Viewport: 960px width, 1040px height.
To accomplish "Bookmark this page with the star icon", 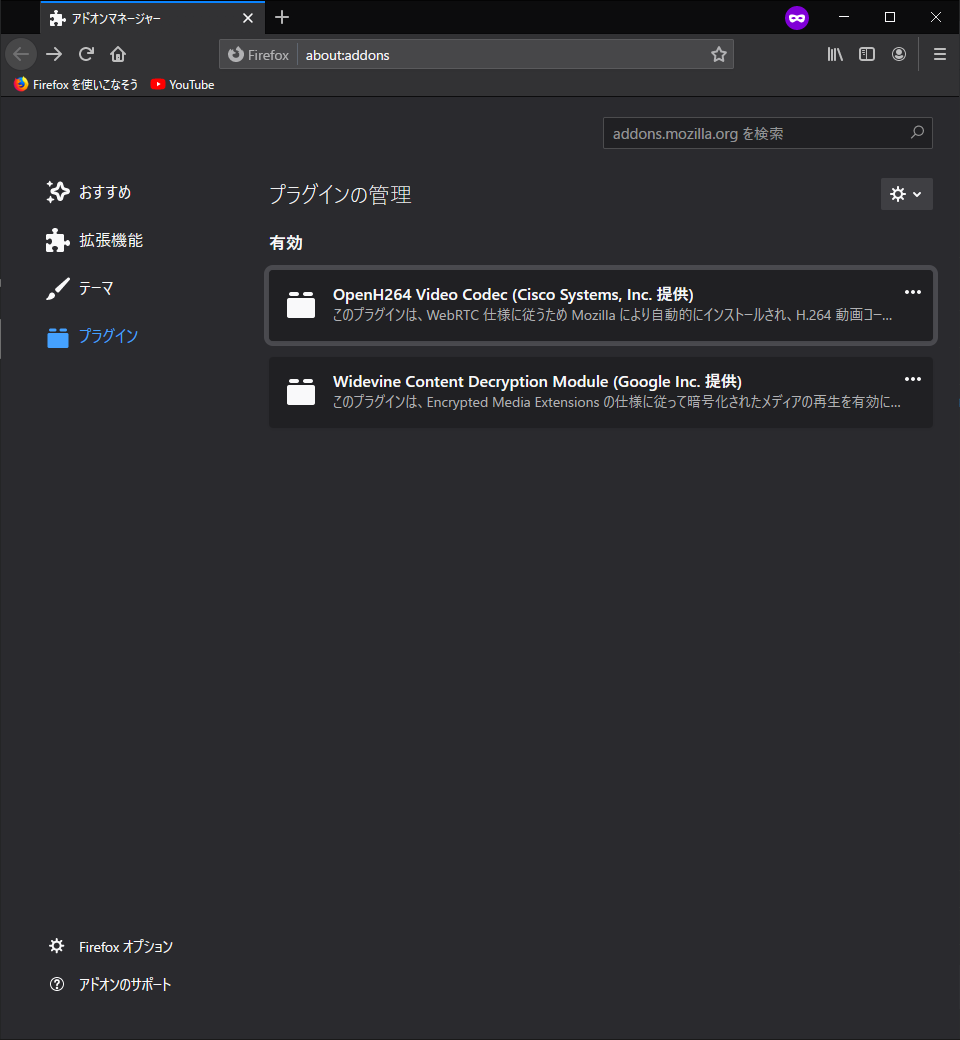I will click(x=719, y=54).
